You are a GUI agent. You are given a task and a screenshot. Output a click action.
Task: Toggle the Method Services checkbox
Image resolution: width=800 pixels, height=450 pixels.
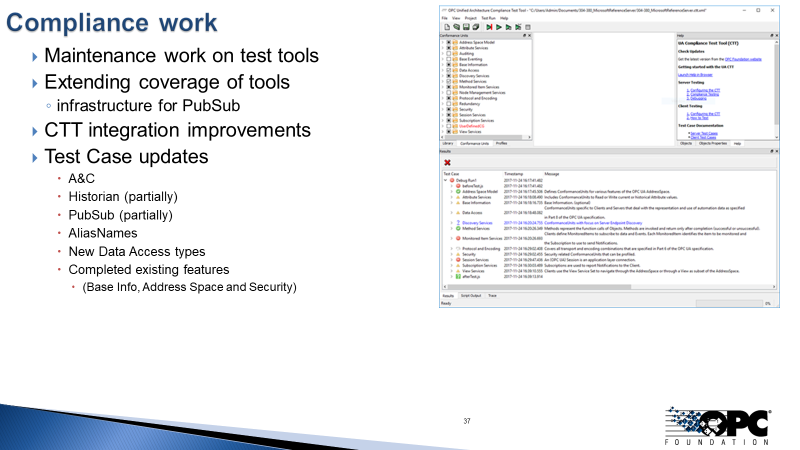point(449,82)
